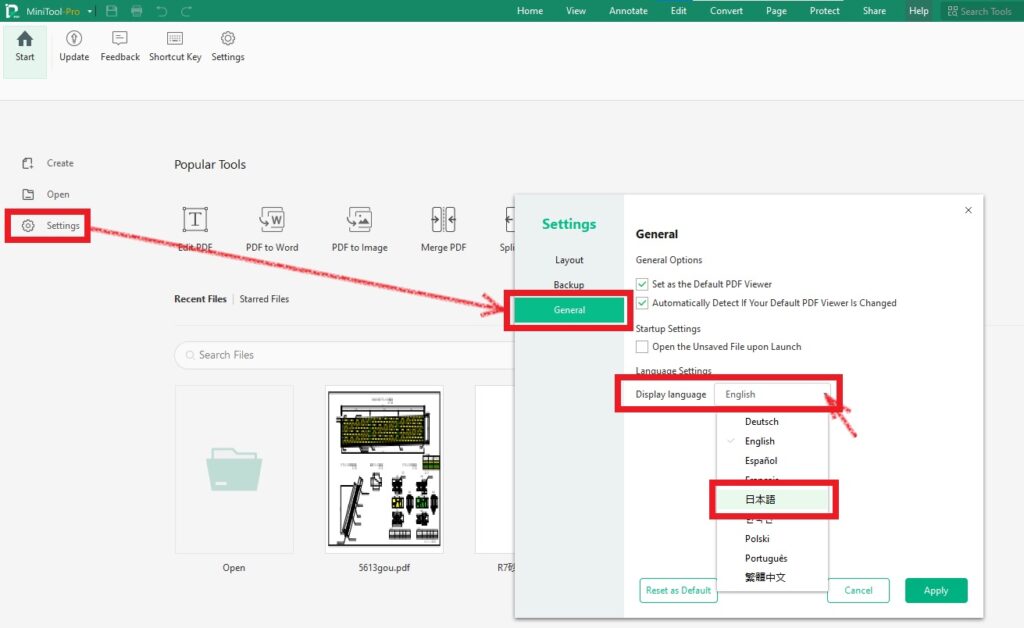Click the Cancel button
This screenshot has height=628, width=1024.
(x=858, y=590)
